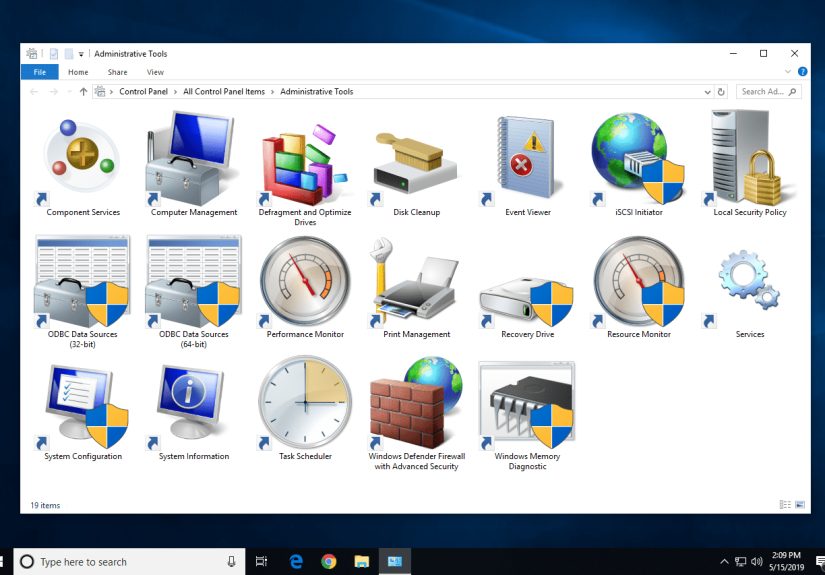
Task: Switch to large icons view layout
Action: coord(800,505)
